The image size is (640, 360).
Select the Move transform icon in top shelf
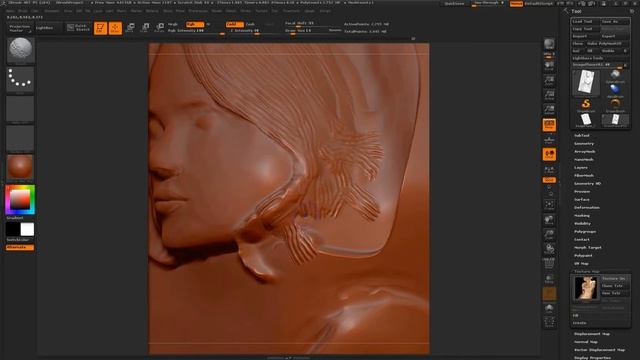point(130,28)
